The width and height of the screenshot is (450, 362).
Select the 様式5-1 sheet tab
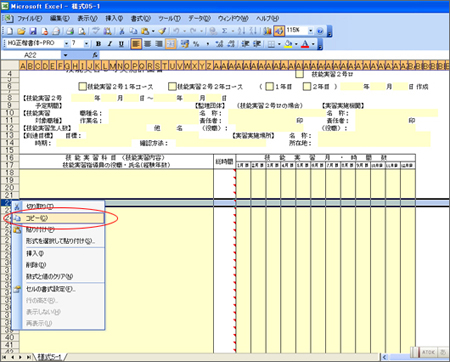coord(49,357)
